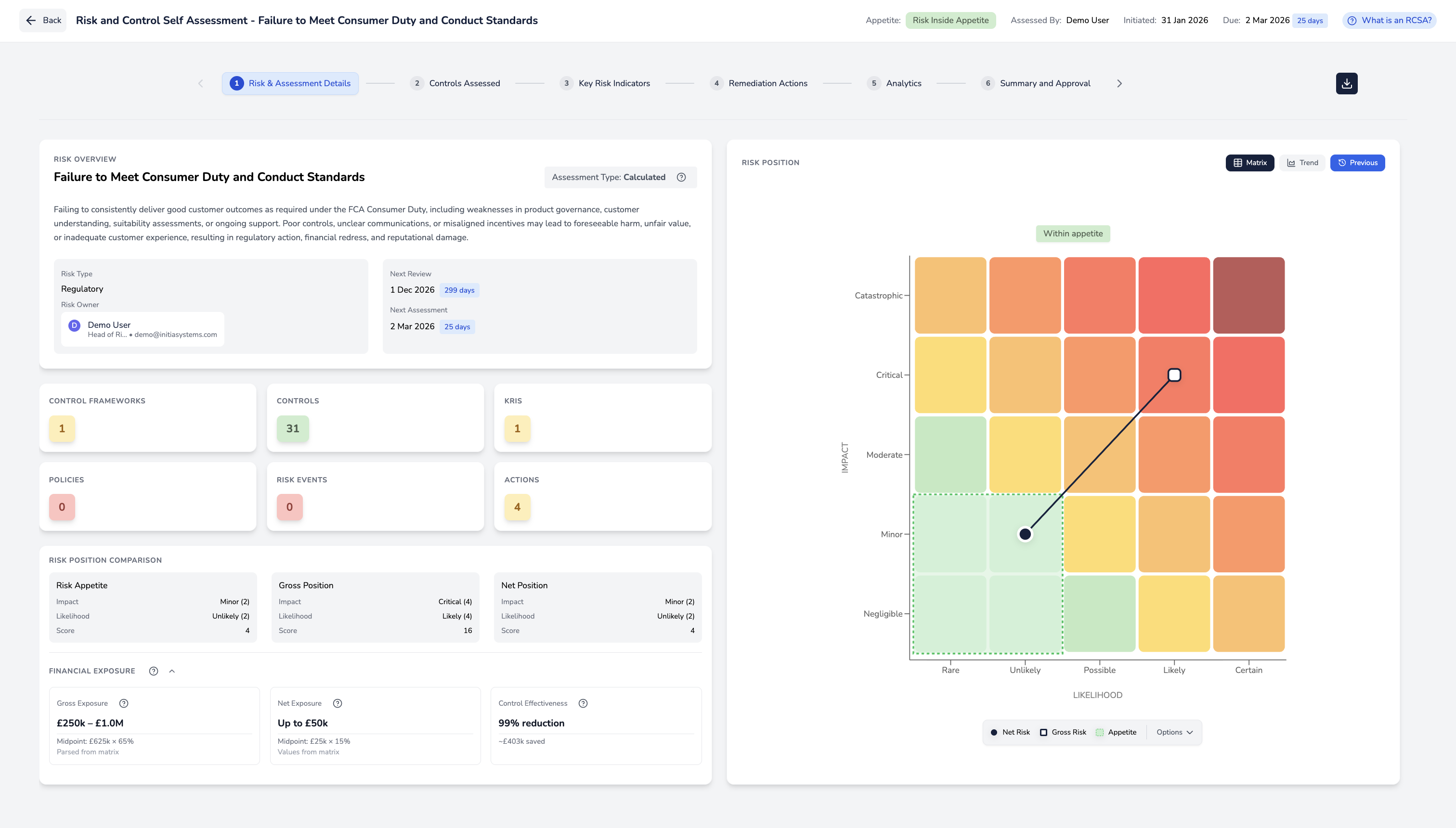Image resolution: width=1456 pixels, height=828 pixels.
Task: Click the 'demo@initiasystems.com' owner email text
Action: 176,335
